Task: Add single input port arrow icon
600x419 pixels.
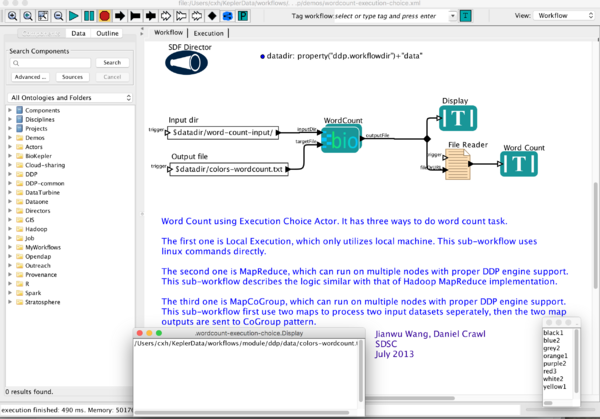Action: (x=120, y=16)
